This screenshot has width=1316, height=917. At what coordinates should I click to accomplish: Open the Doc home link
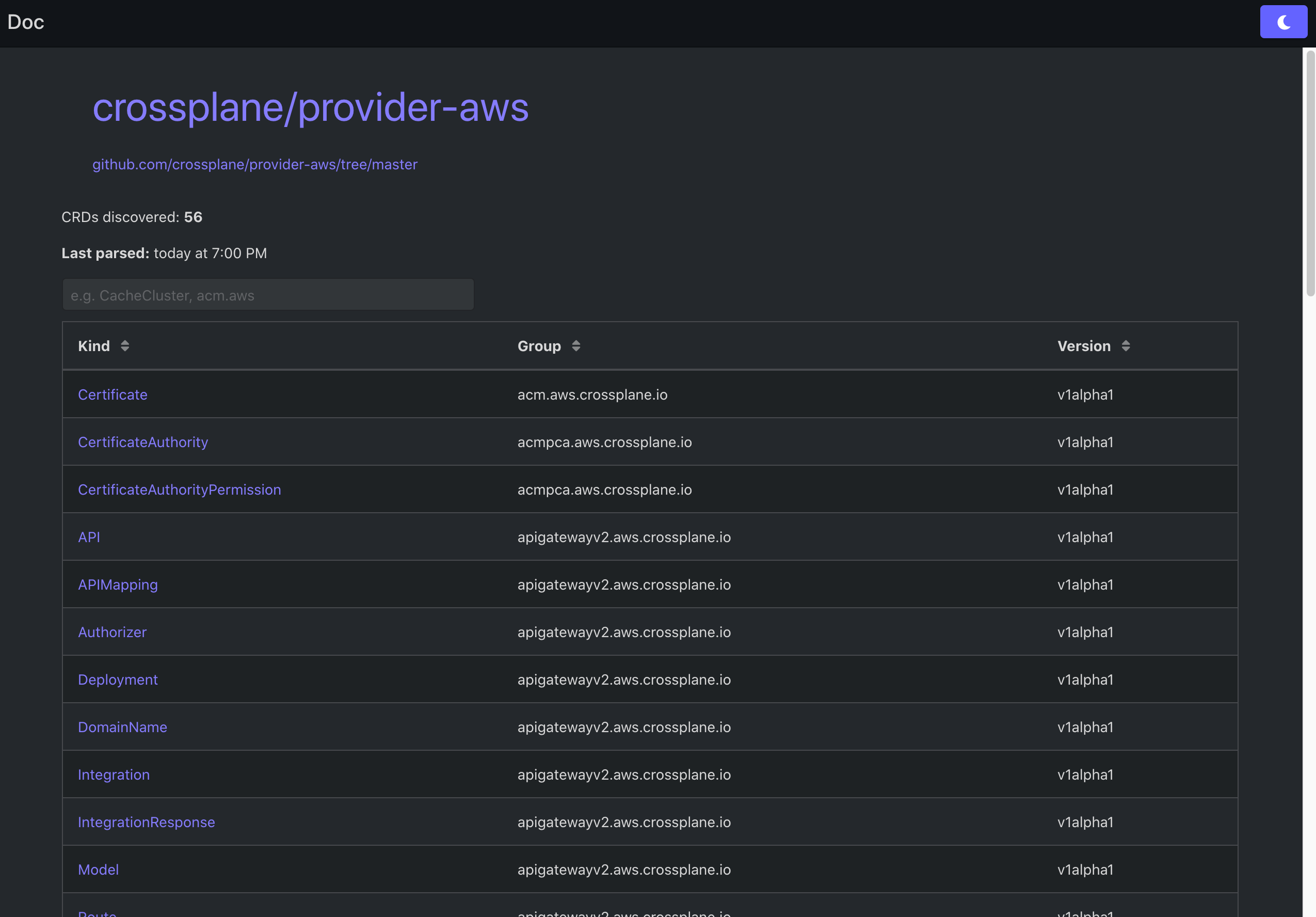[x=26, y=22]
